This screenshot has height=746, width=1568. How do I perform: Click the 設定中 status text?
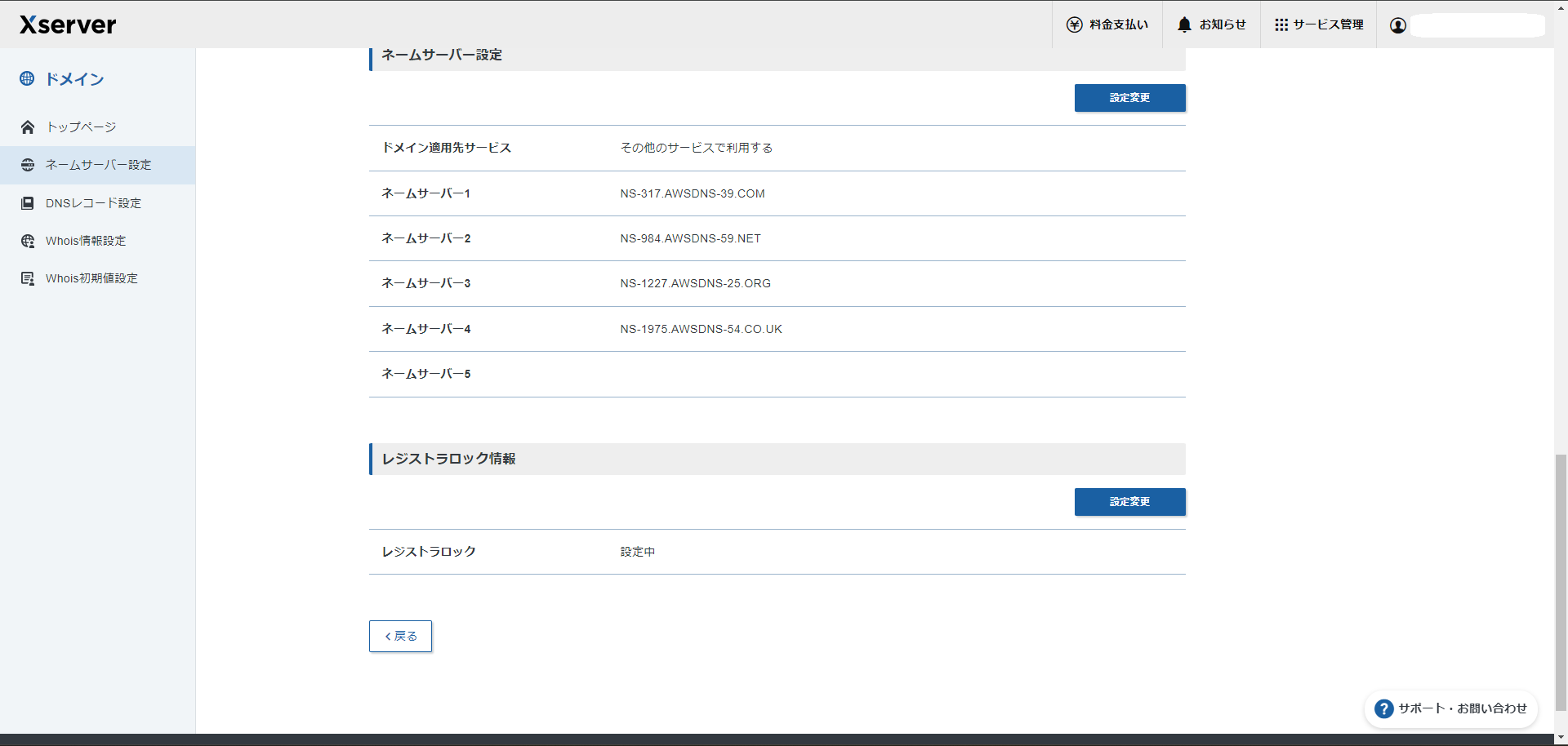[x=638, y=552]
